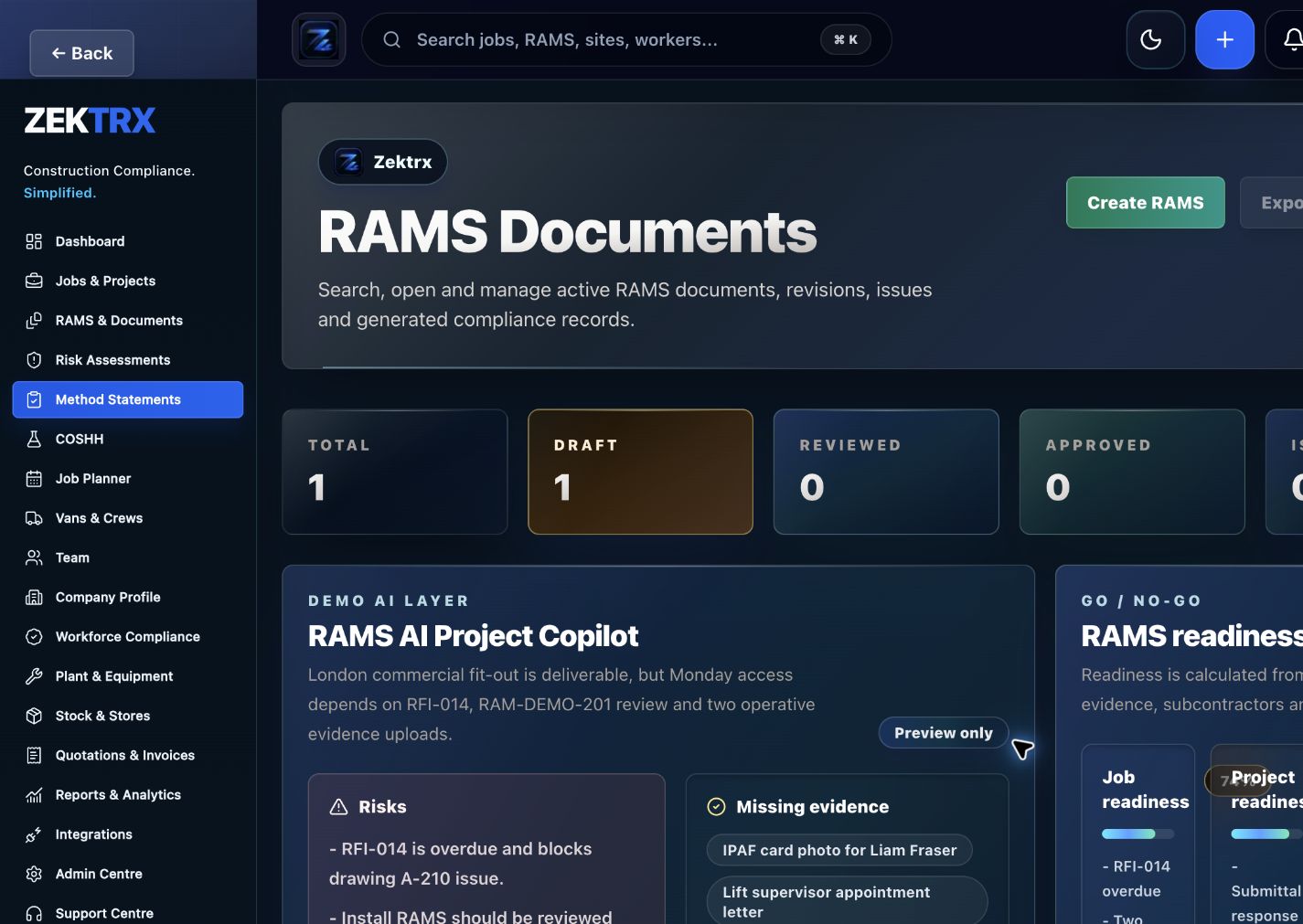Go to RAMS & Documents
Viewport: 1303px width, 924px height.
click(x=128, y=320)
